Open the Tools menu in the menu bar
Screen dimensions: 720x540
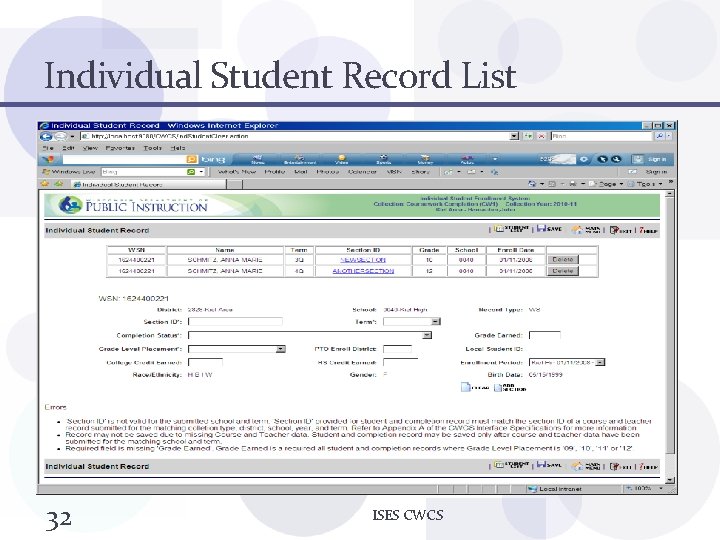point(152,148)
